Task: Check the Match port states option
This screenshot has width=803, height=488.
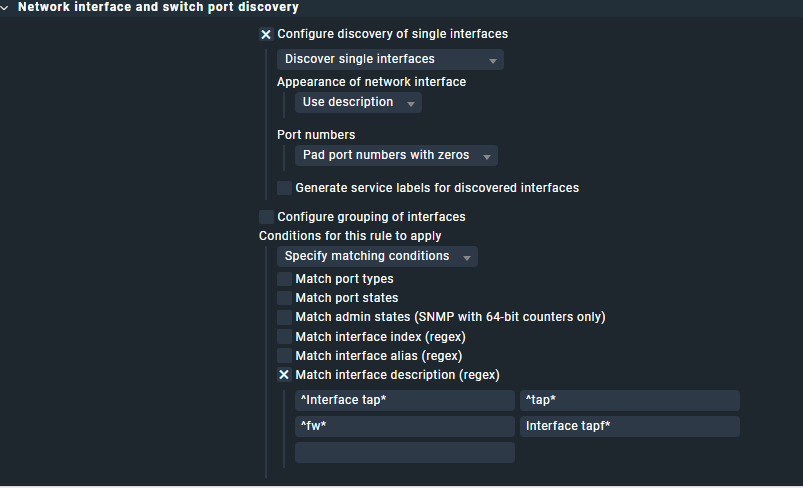Action: tap(285, 298)
